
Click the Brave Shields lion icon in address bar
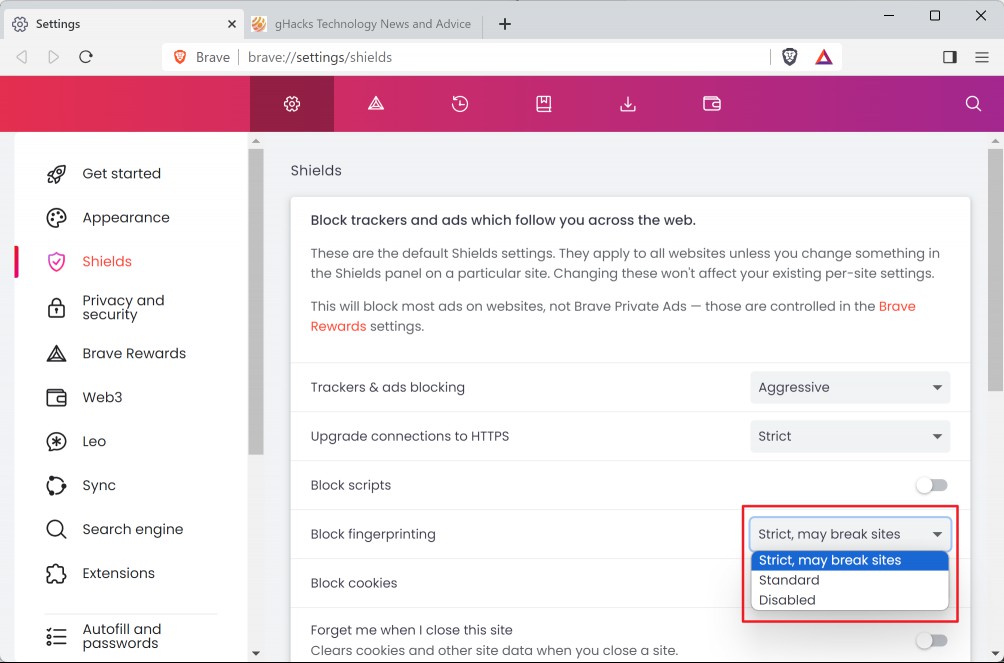(789, 57)
